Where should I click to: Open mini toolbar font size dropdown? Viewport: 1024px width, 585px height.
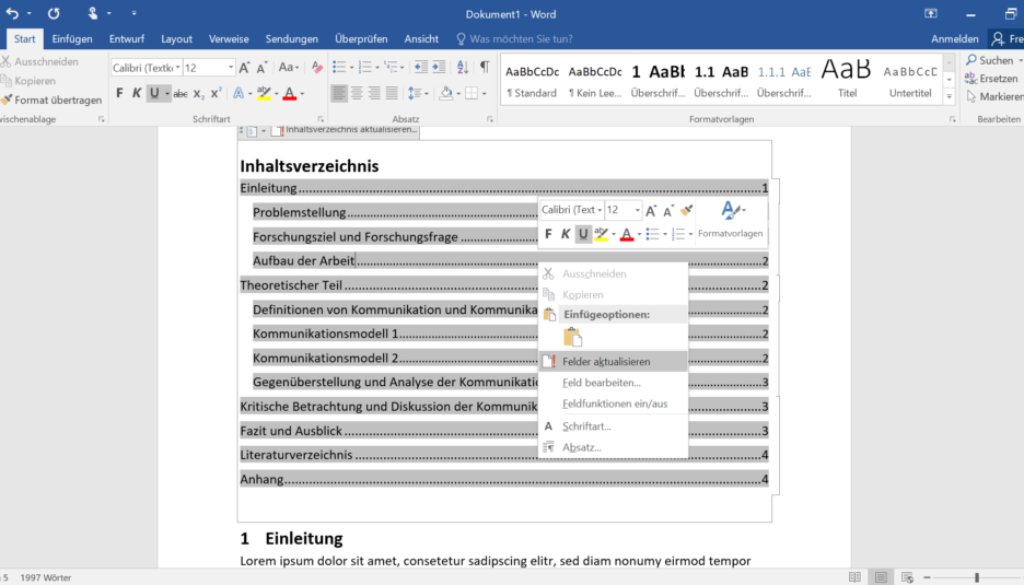637,210
